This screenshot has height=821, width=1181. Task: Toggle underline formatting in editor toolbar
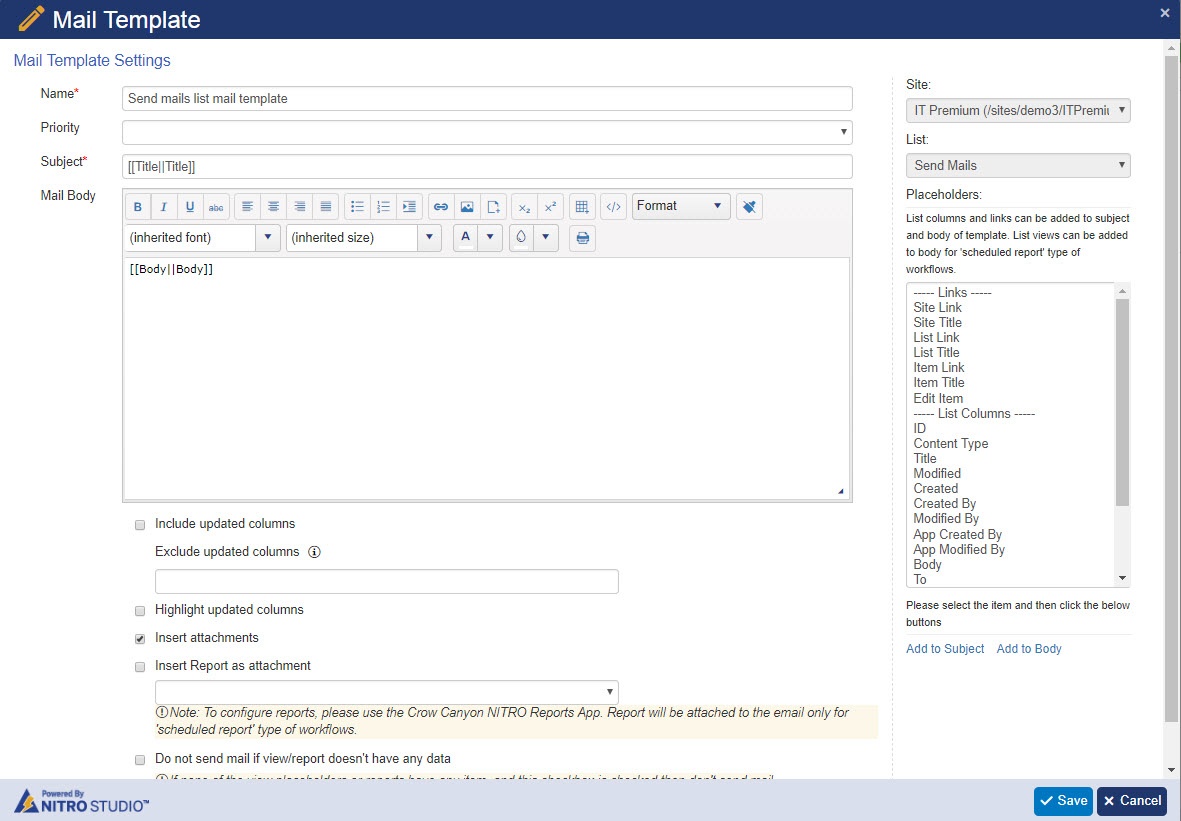click(190, 207)
